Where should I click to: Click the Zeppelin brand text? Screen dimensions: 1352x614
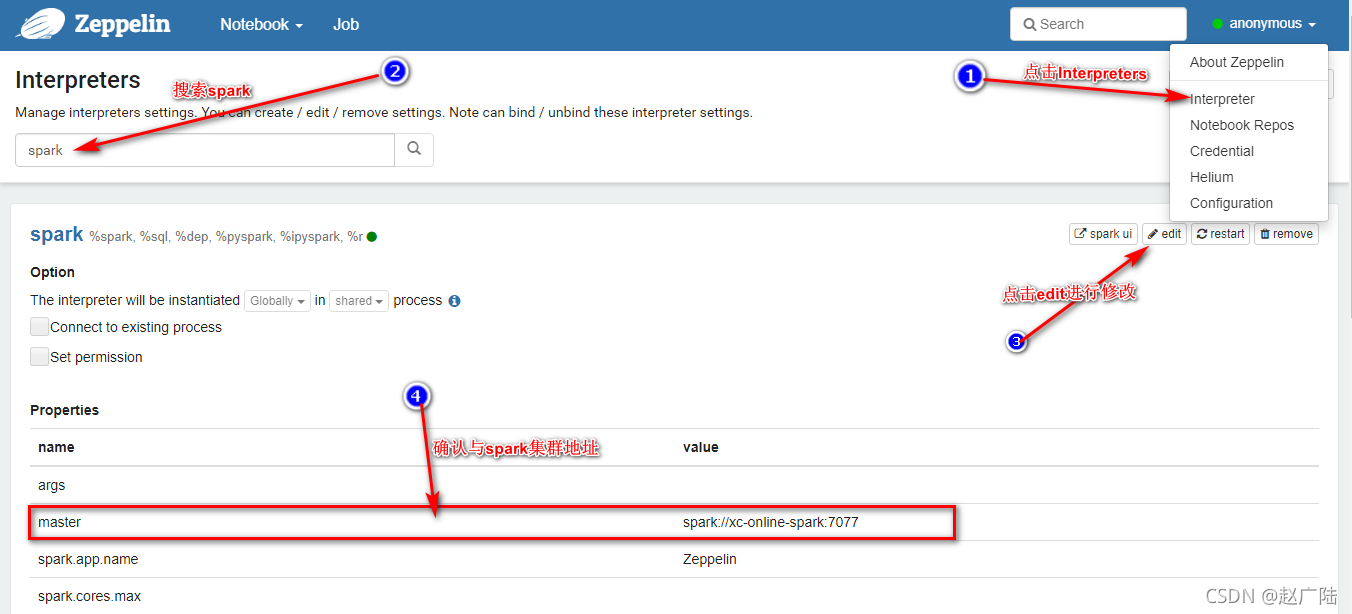[120, 23]
